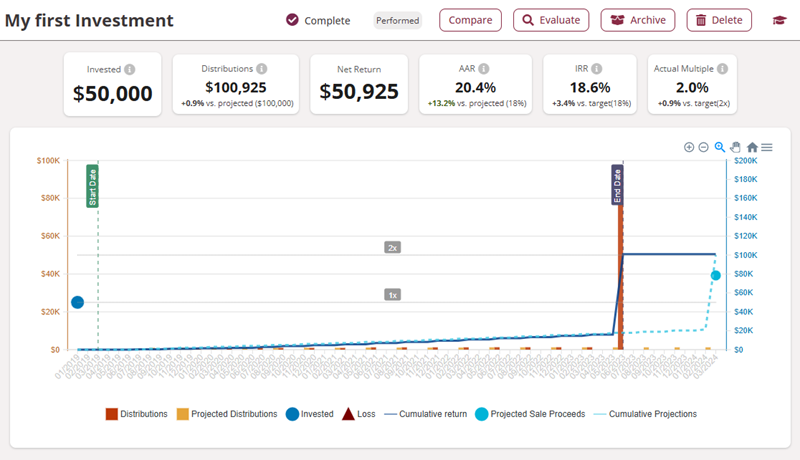Click the Compare button

[470, 20]
